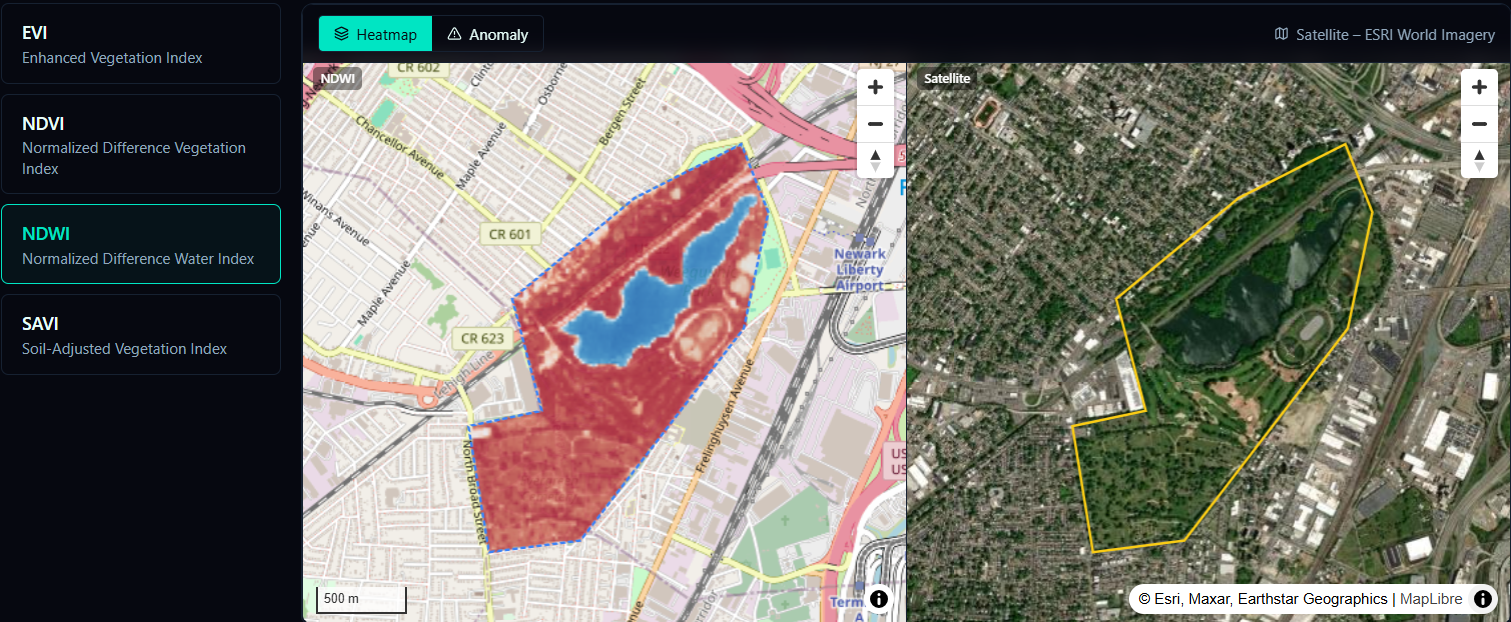The height and width of the screenshot is (622, 1511).
Task: Select the NDWI index card
Action: pyautogui.click(x=141, y=244)
